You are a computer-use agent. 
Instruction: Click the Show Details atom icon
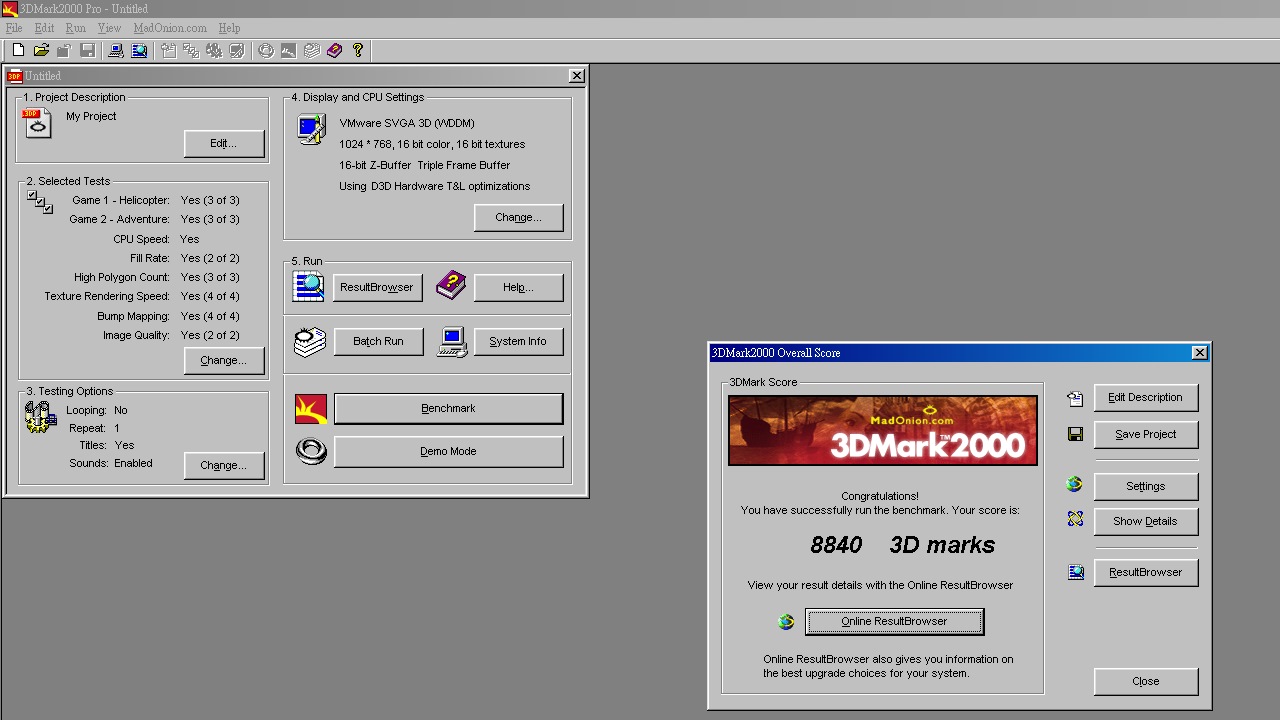(x=1074, y=518)
